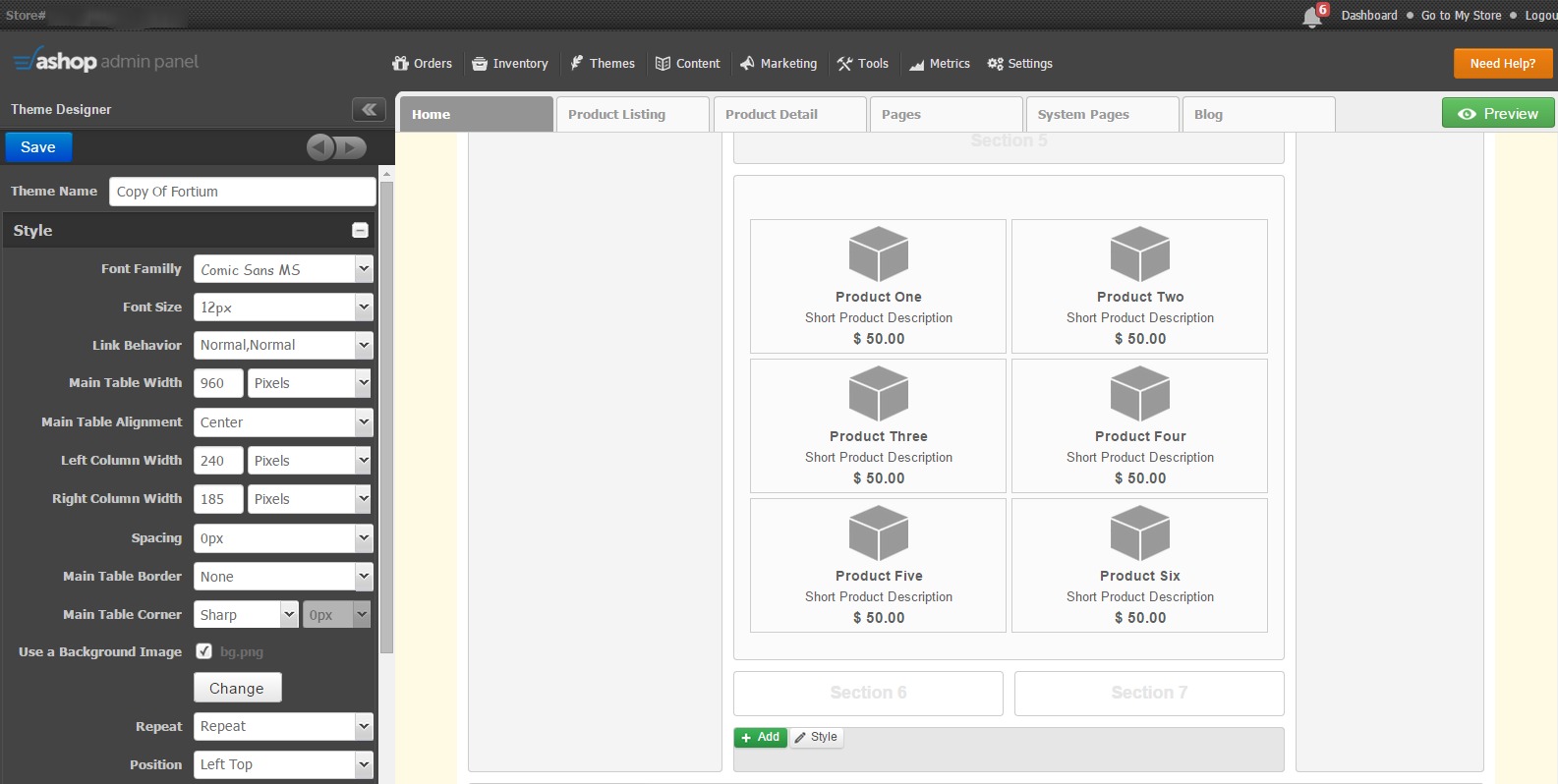Open the Spacing dropdown
Screen dimensions: 1558x784
[x=283, y=538]
